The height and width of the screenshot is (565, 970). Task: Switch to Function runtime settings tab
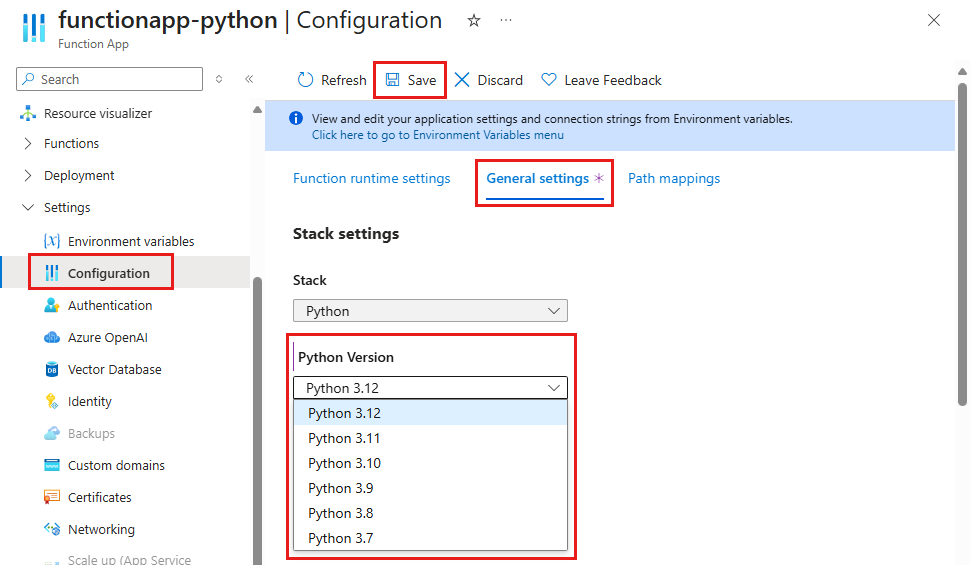[372, 178]
